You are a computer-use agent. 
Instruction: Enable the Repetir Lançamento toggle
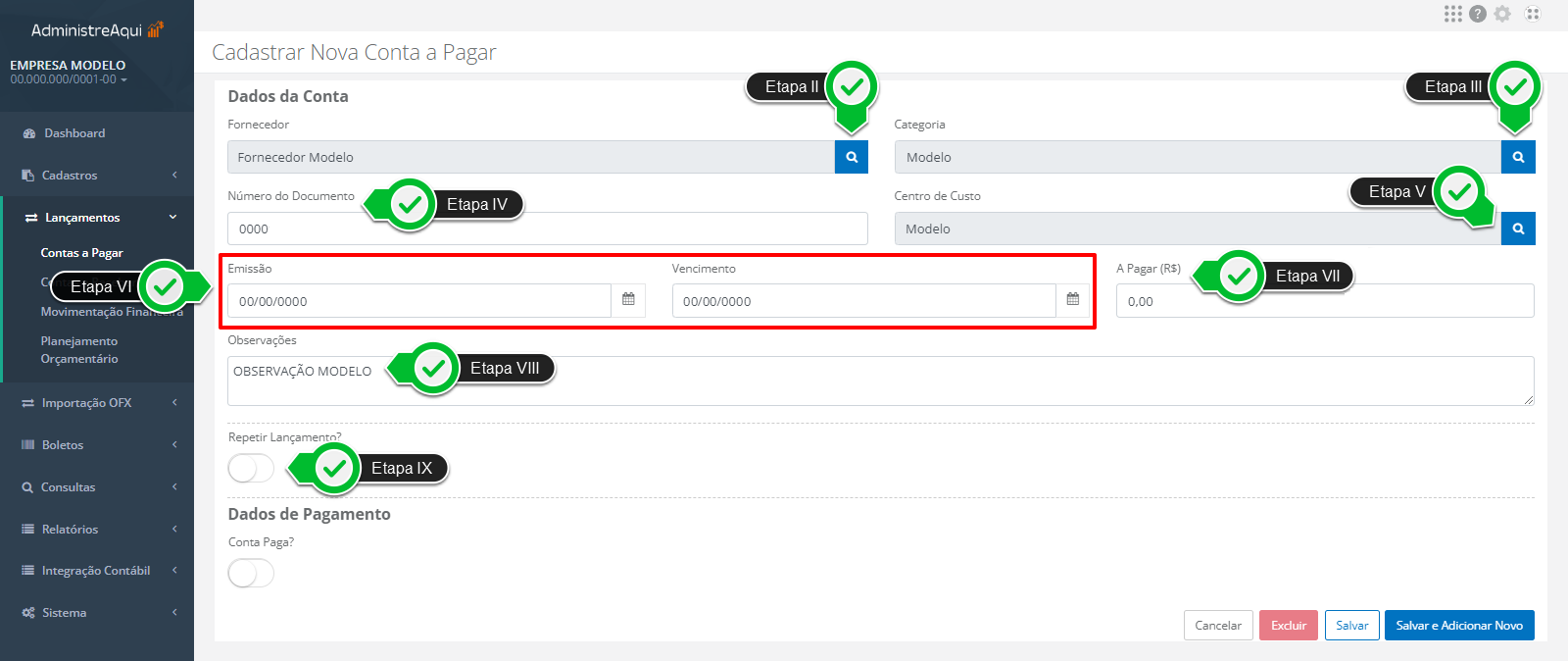coord(251,469)
